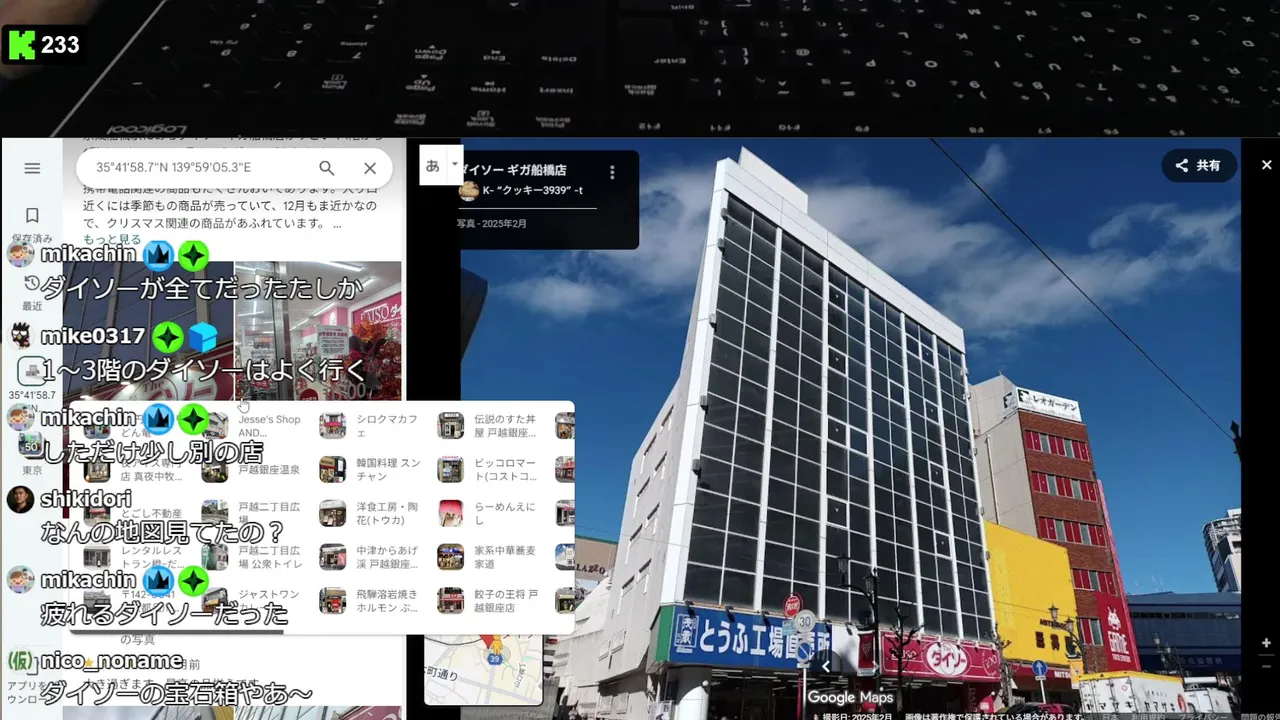The image size is (1280, 720).
Task: Open the DAISO storefront interior photo
Action: point(317,330)
